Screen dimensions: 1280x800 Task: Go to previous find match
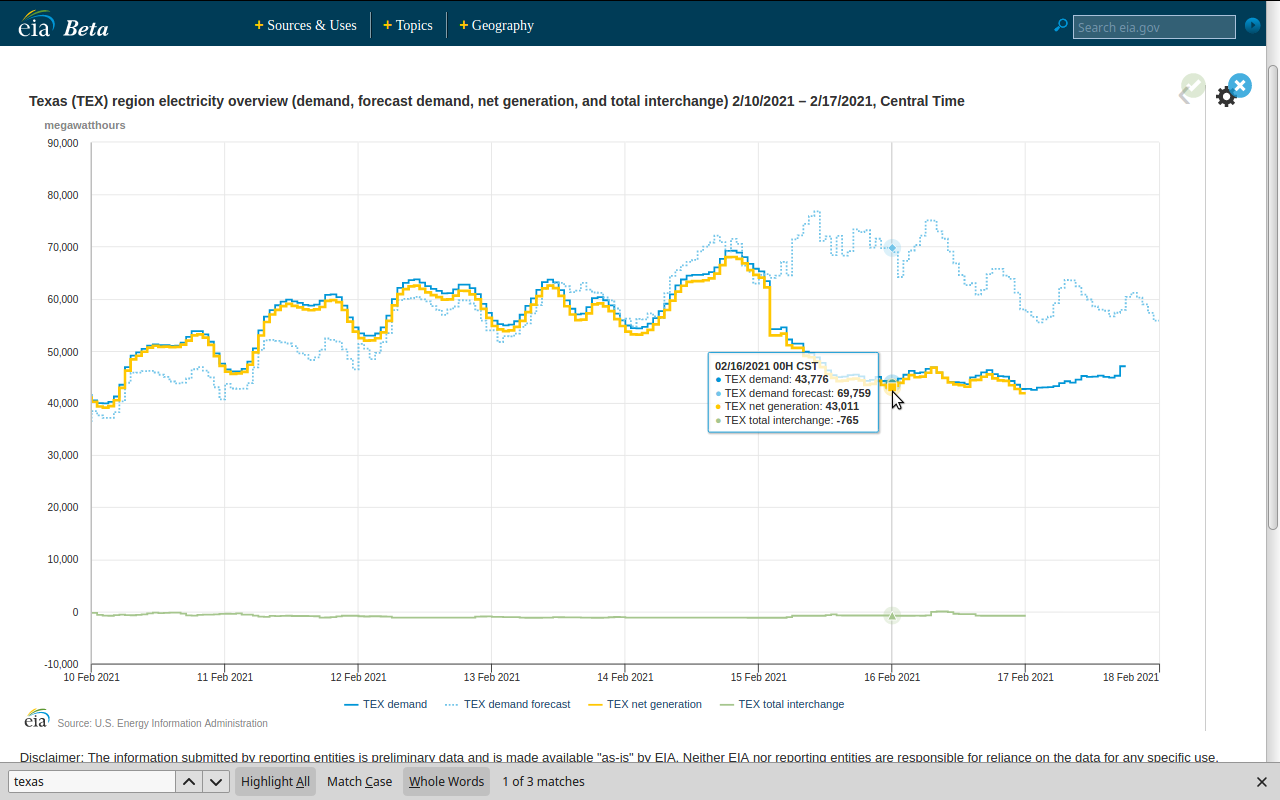pyautogui.click(x=189, y=782)
